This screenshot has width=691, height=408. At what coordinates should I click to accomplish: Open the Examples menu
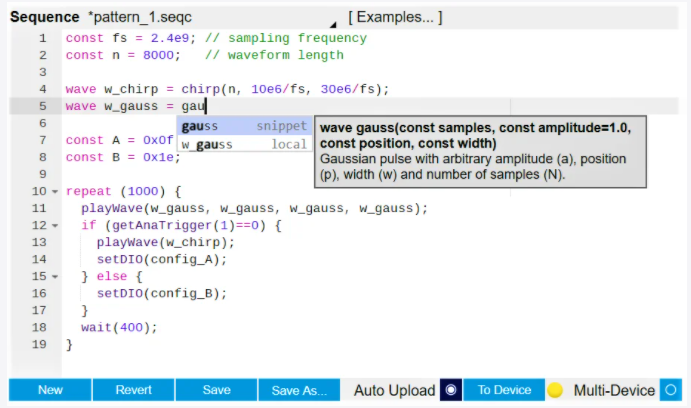click(395, 18)
